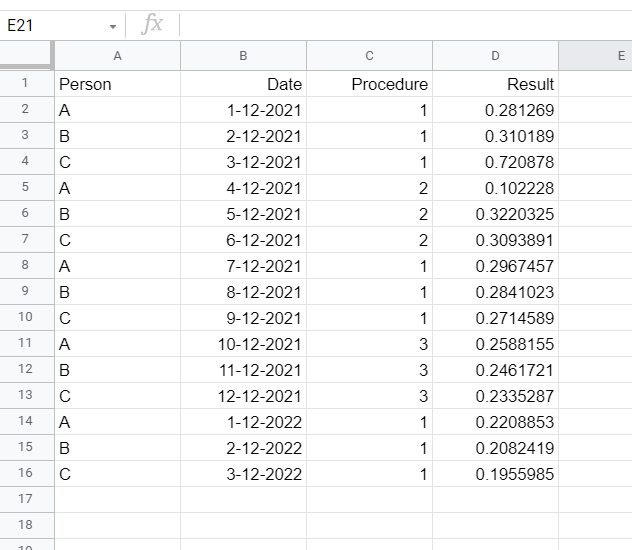Screen dimensions: 632x550
Task: Click the Person header cell
Action: (x=117, y=84)
